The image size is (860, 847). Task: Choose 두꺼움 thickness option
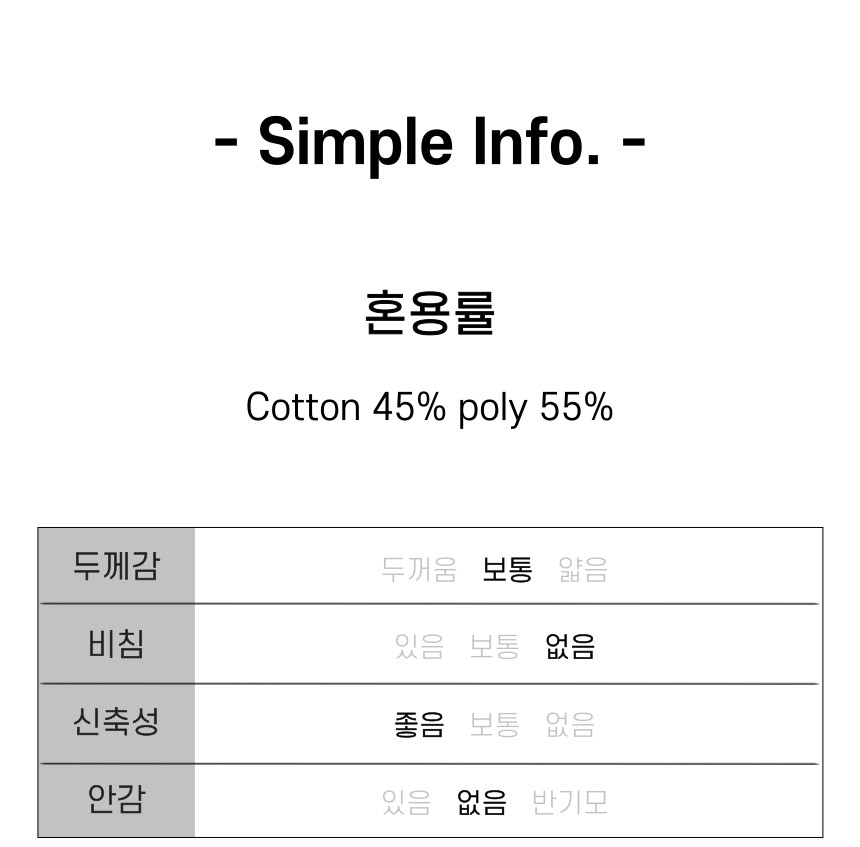pyautogui.click(x=419, y=569)
